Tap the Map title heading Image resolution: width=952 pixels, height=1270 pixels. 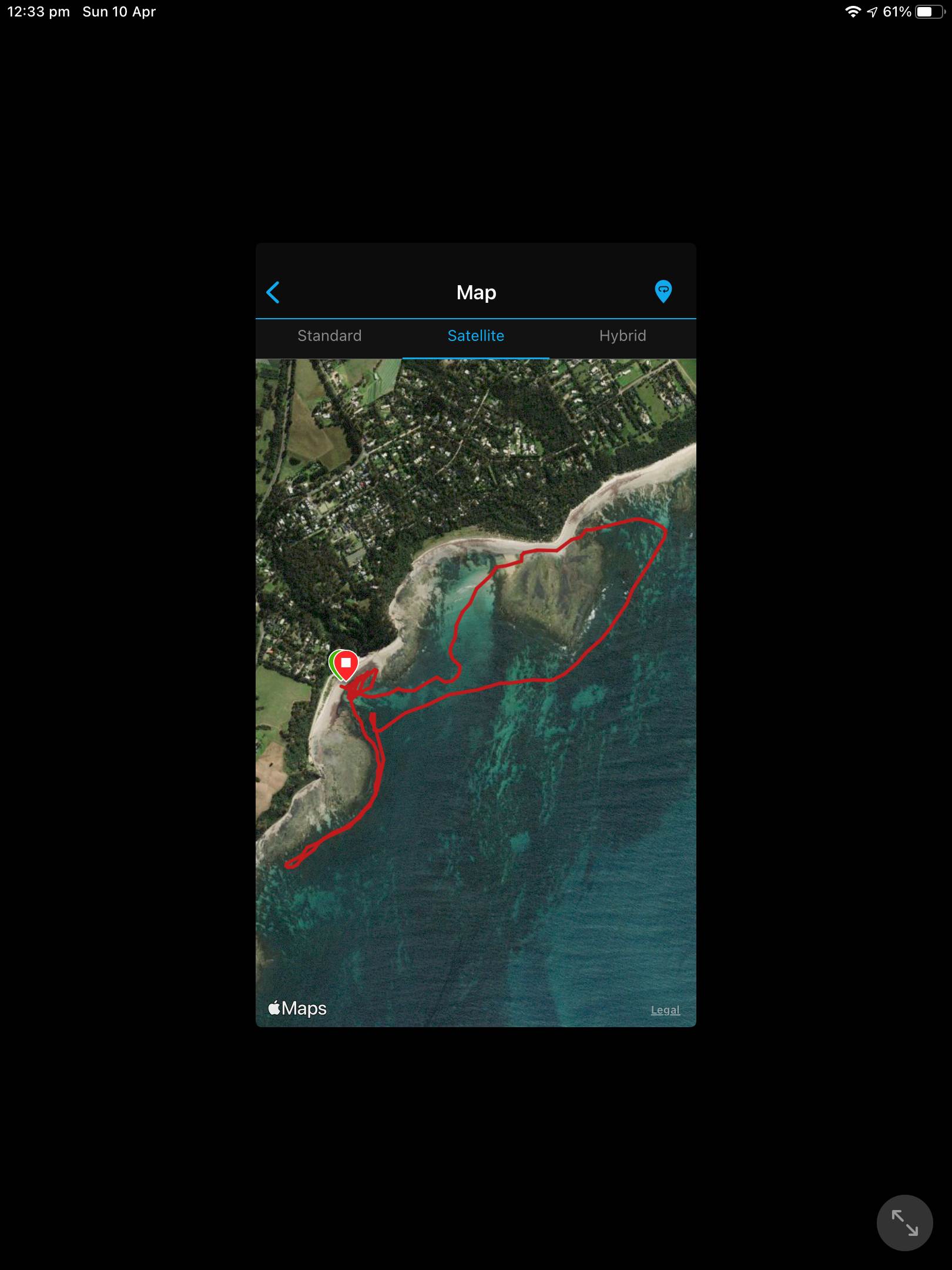click(x=476, y=292)
